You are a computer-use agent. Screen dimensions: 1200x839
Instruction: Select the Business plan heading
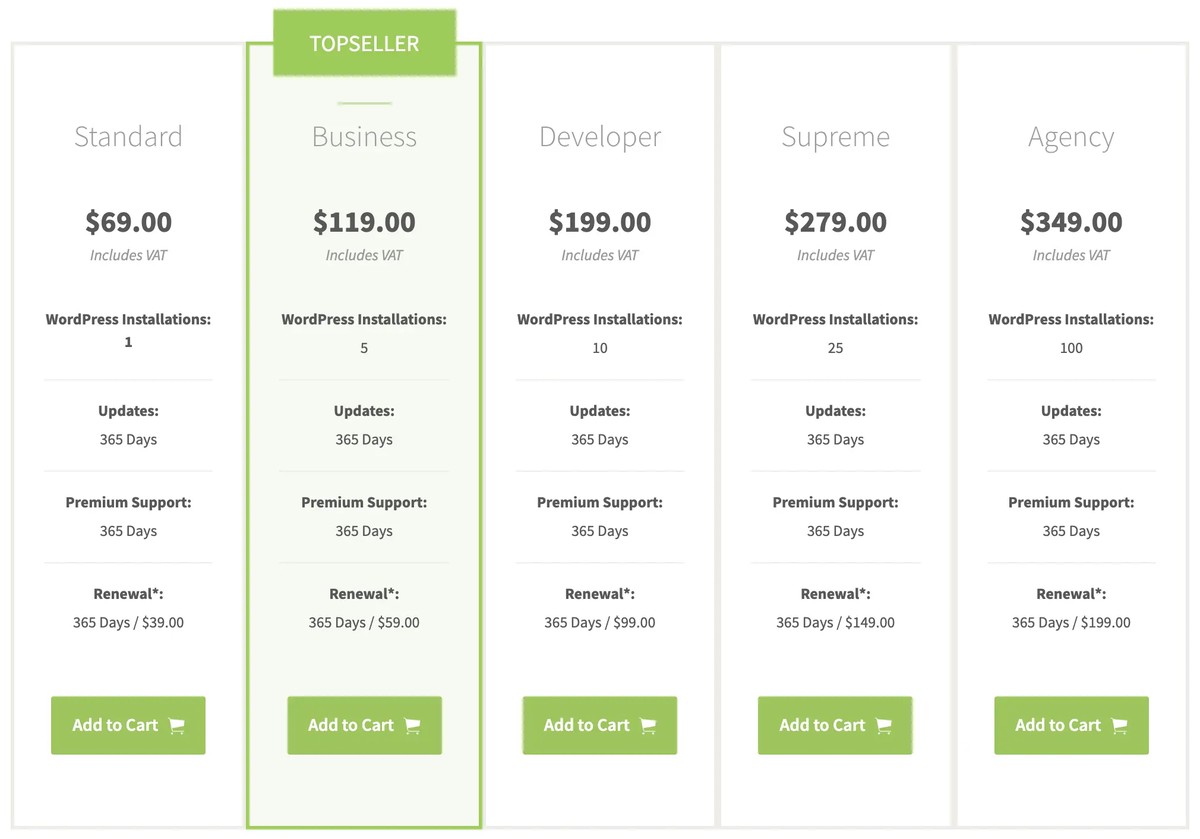point(364,137)
